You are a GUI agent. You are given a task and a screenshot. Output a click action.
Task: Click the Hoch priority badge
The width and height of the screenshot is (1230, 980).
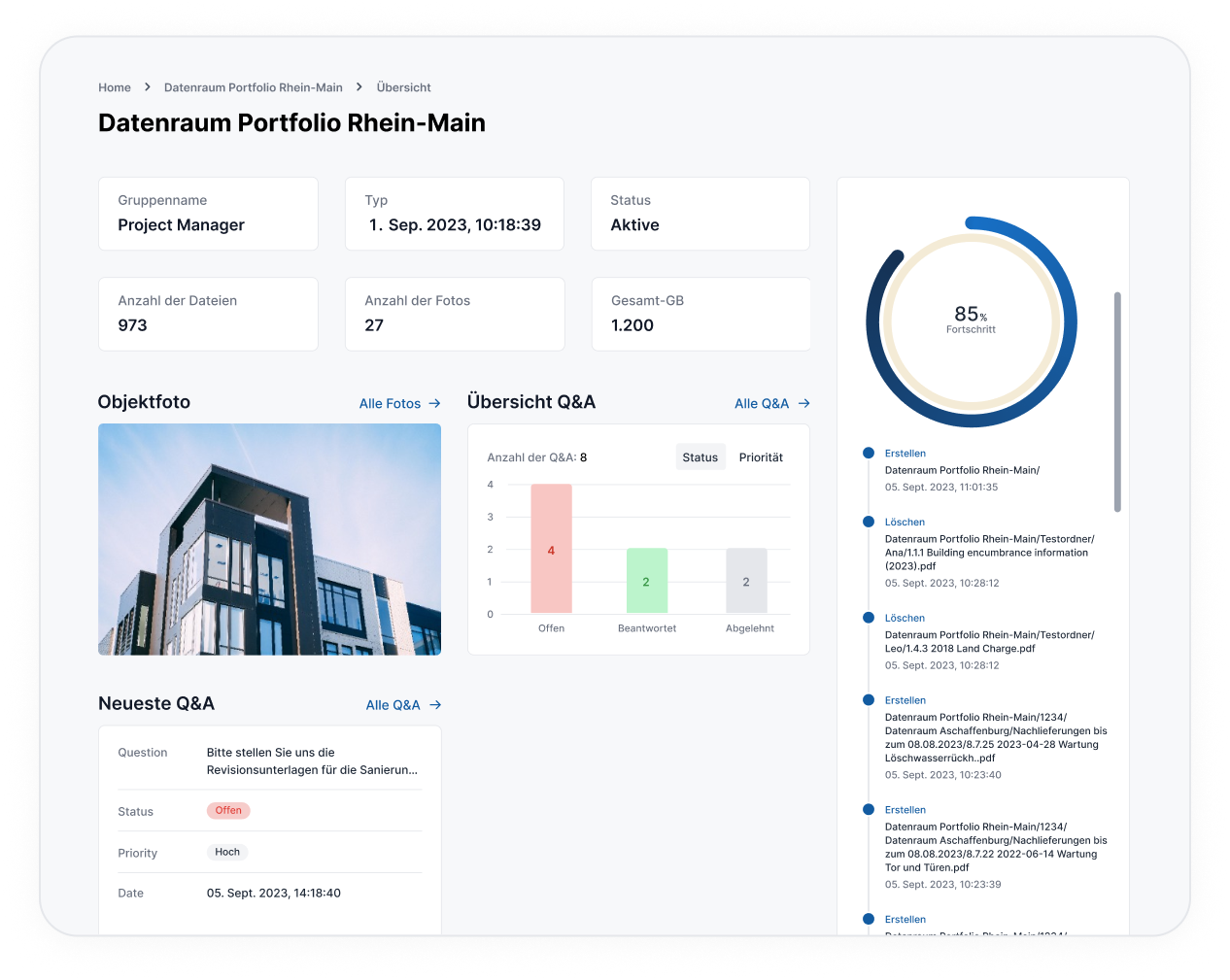(227, 852)
